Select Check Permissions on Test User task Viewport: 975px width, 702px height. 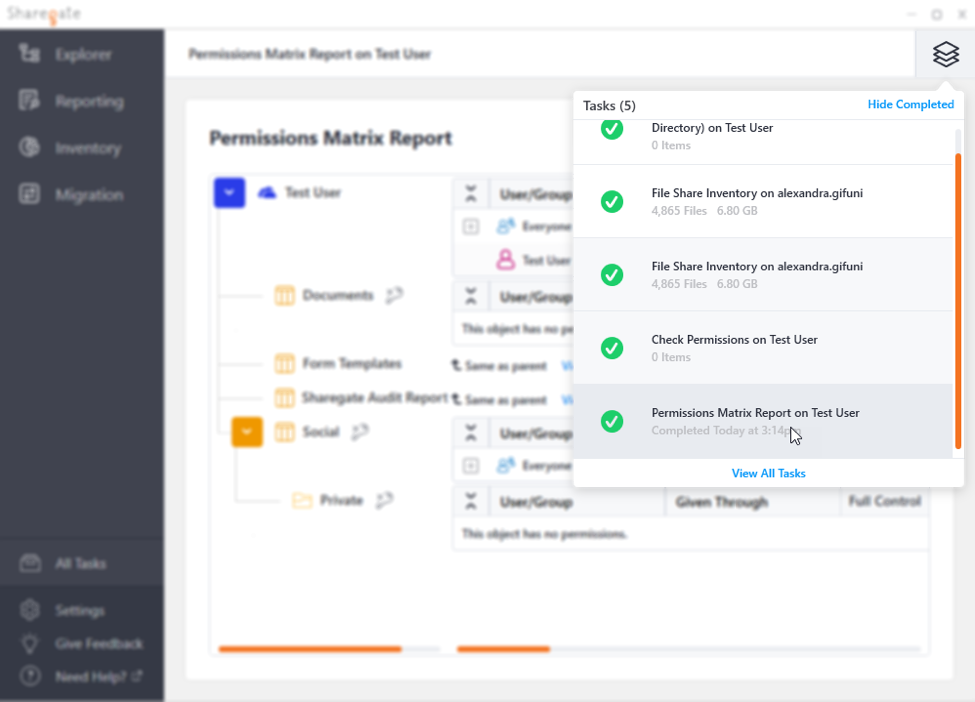tap(763, 348)
